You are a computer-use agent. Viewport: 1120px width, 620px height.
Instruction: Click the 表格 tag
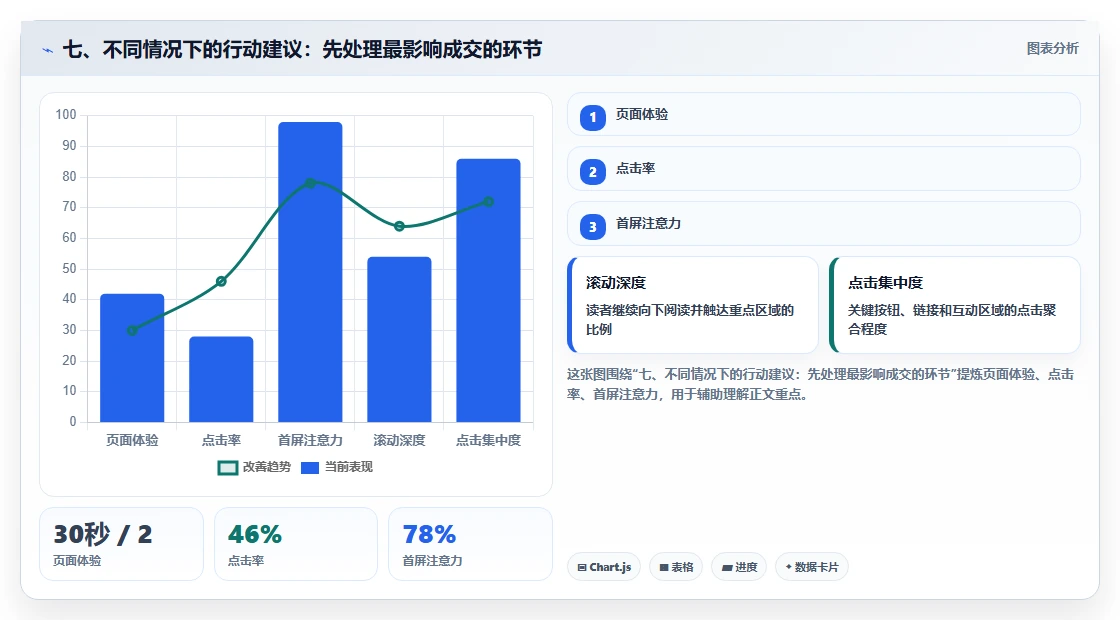pos(676,567)
